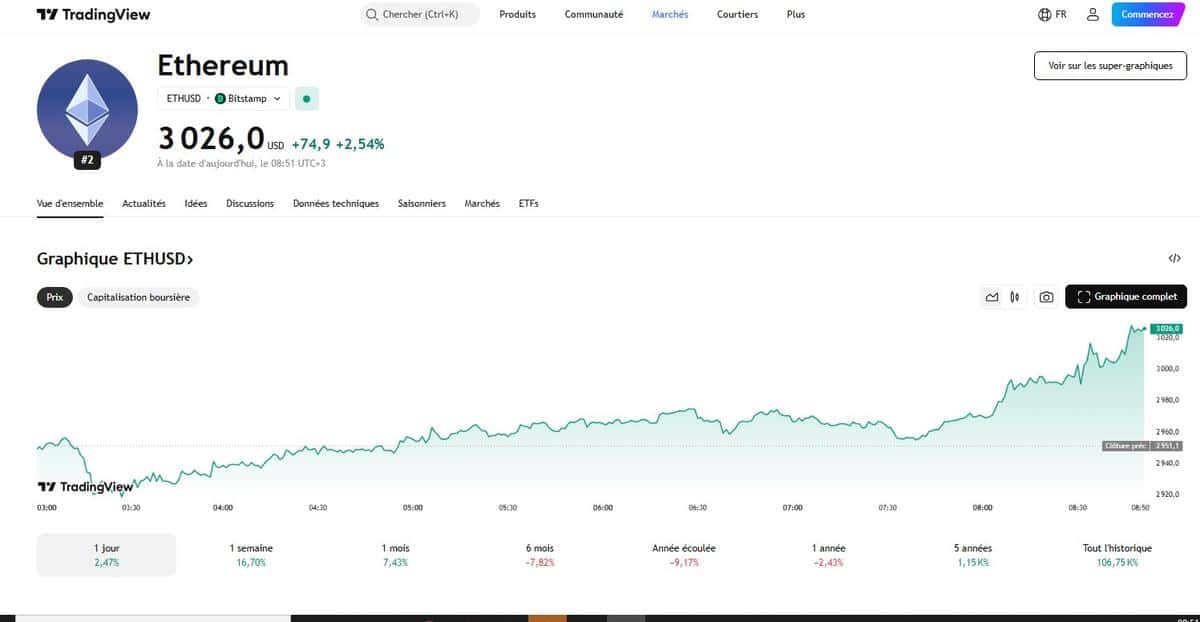Screen dimensions: 1200x622
Task: Expand the ETHUSD Bitstamp source dropdown
Action: [x=223, y=98]
